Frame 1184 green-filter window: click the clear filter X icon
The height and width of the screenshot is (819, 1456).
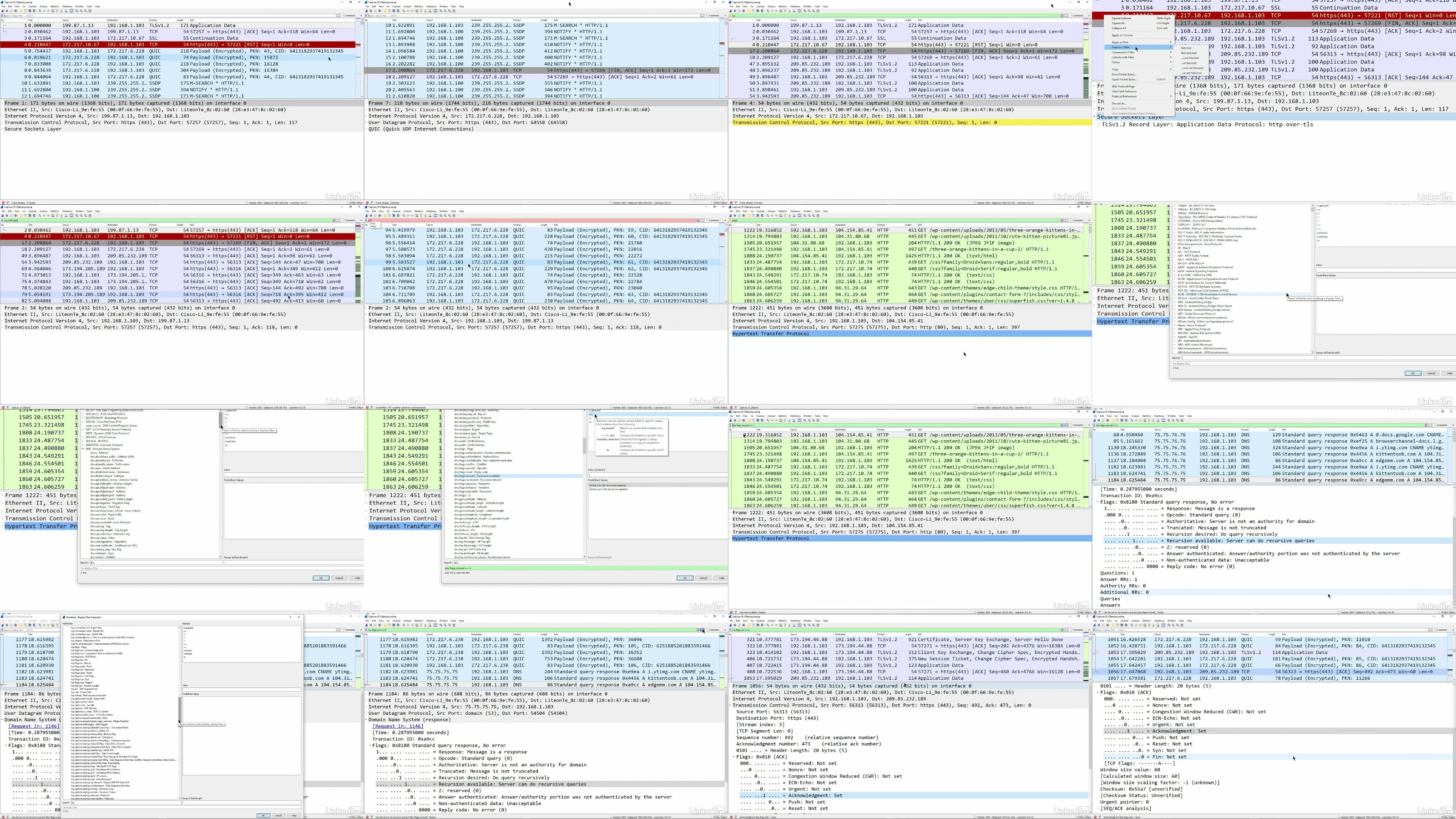click(x=698, y=630)
